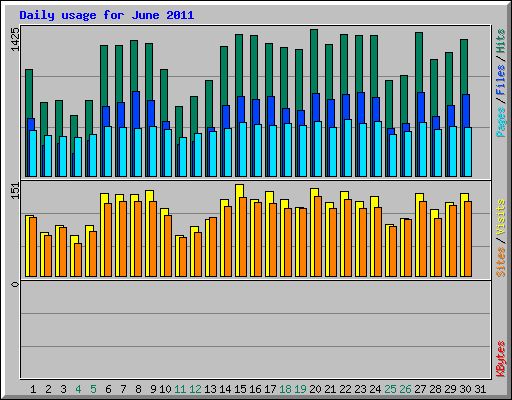Click the green hits bar for day 27
The width and height of the screenshot is (512, 400).
point(419,62)
